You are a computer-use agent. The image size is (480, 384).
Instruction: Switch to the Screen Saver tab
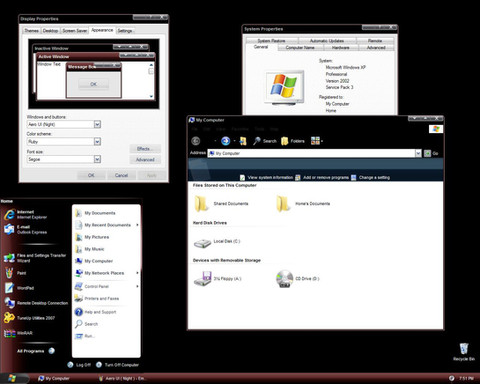tap(75, 31)
